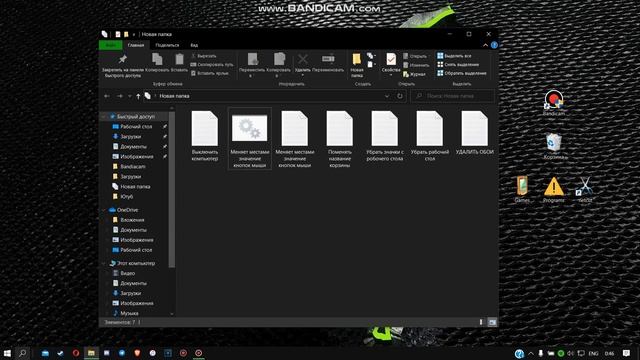This screenshot has height=360, width=640.
Task: Click new folder icon in title bar toolbar
Action: 126,34
